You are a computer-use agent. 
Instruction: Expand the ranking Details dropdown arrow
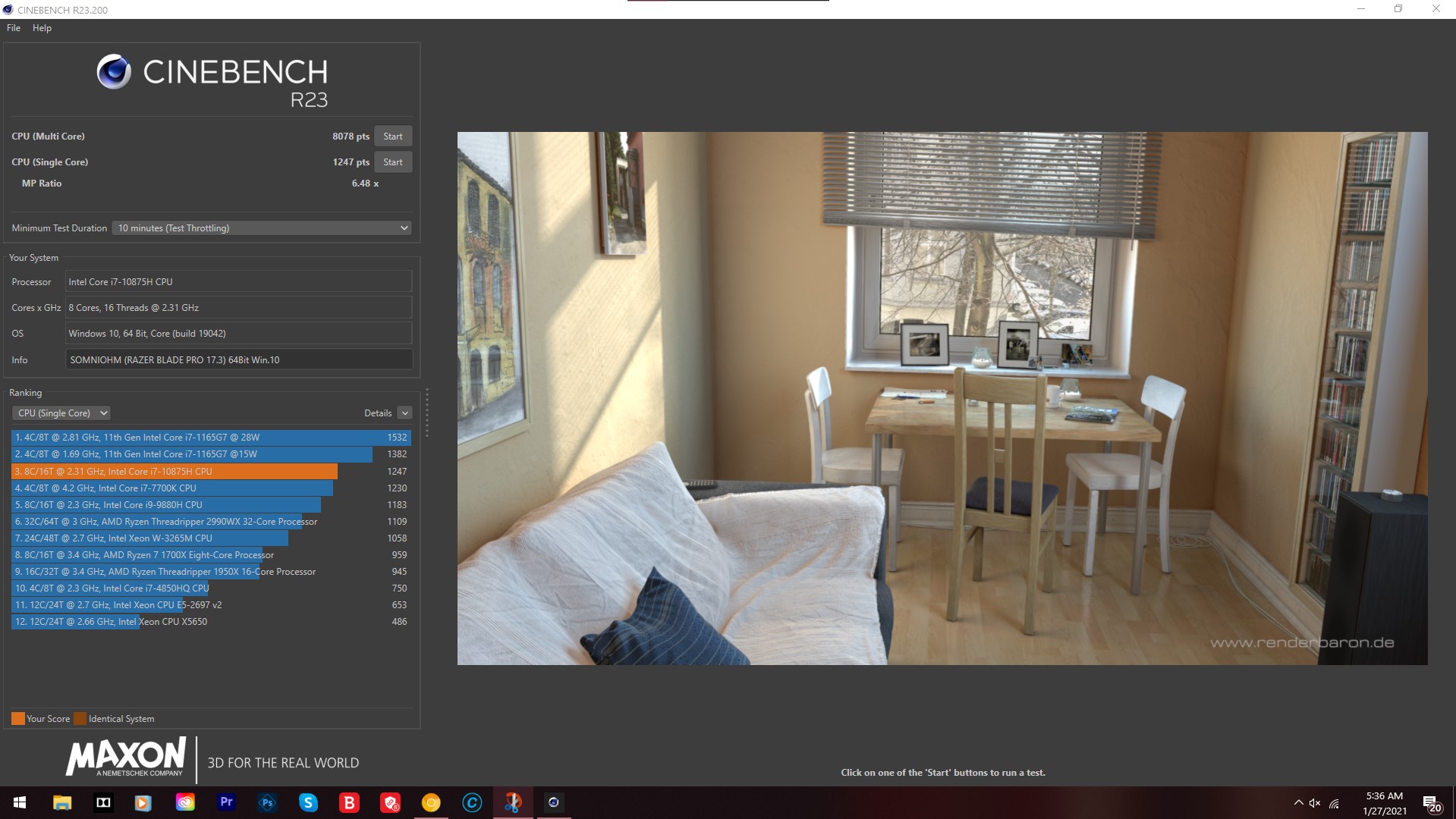point(405,413)
